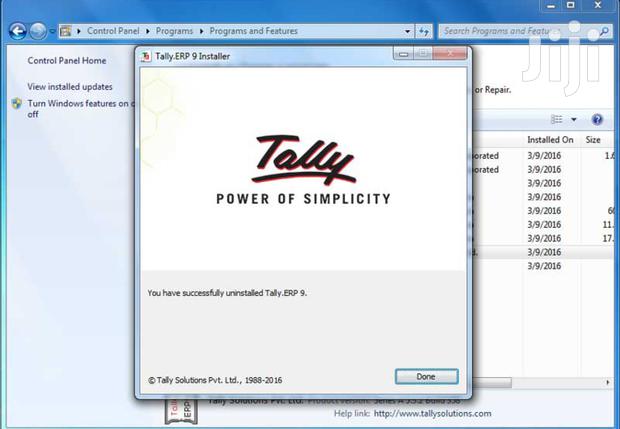
Task: Minimize the Tally.ERP 9 Installer window
Action: click(x=403, y=53)
